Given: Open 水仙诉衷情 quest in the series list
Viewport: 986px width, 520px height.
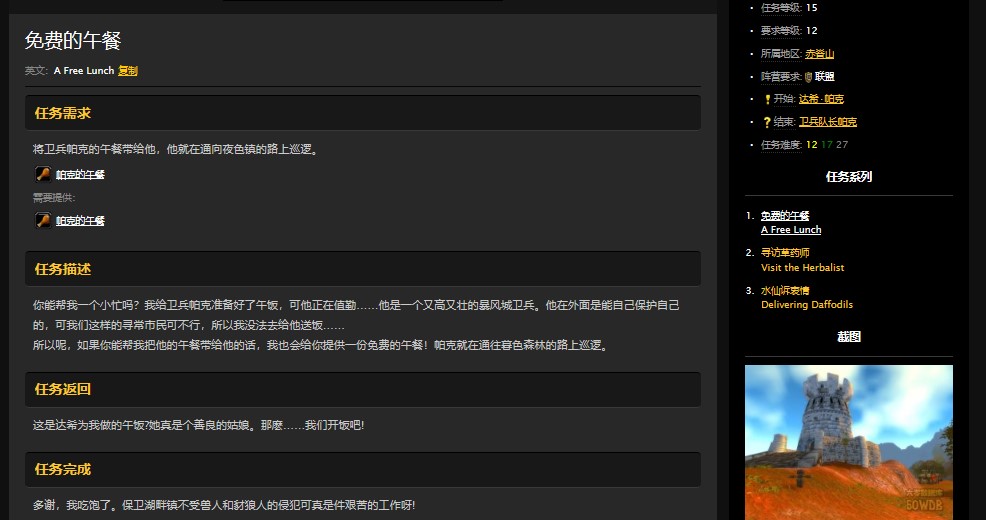Looking at the screenshot, I should 785,291.
